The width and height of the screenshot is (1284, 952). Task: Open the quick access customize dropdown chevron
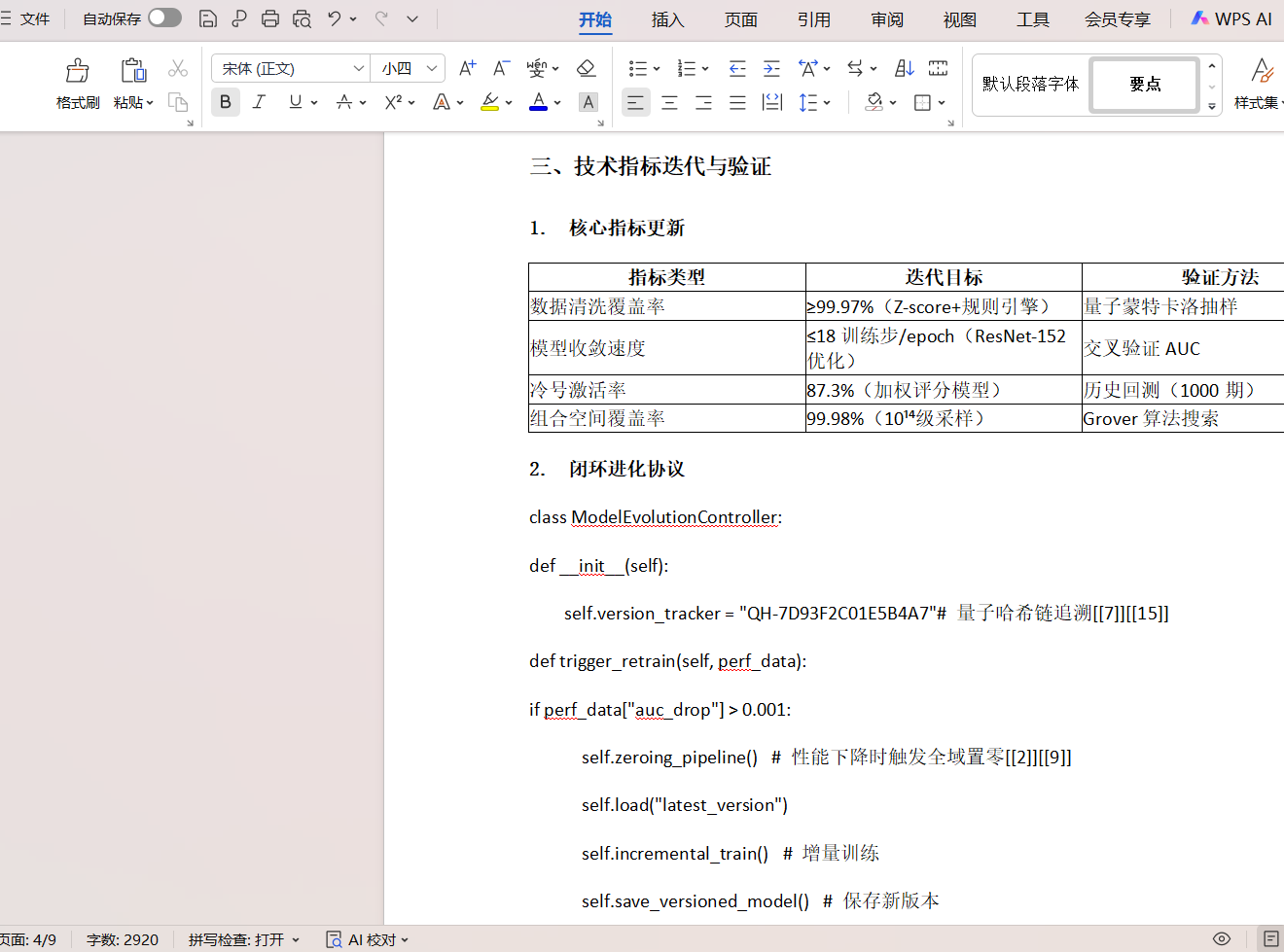[x=412, y=18]
